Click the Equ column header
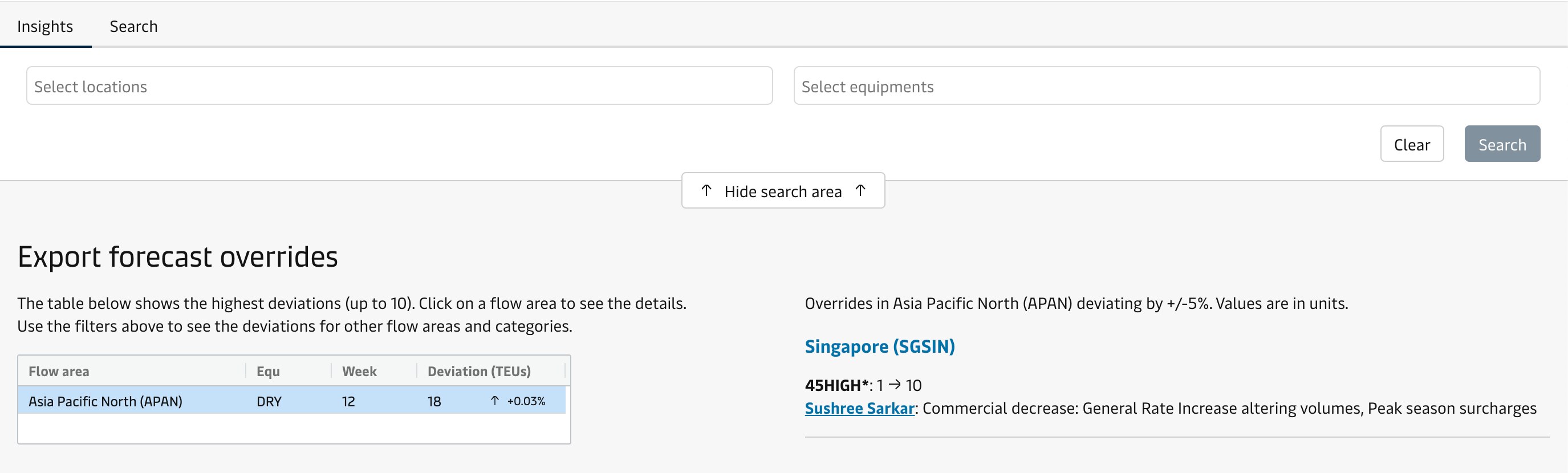Image resolution: width=1568 pixels, height=473 pixels. pos(268,372)
